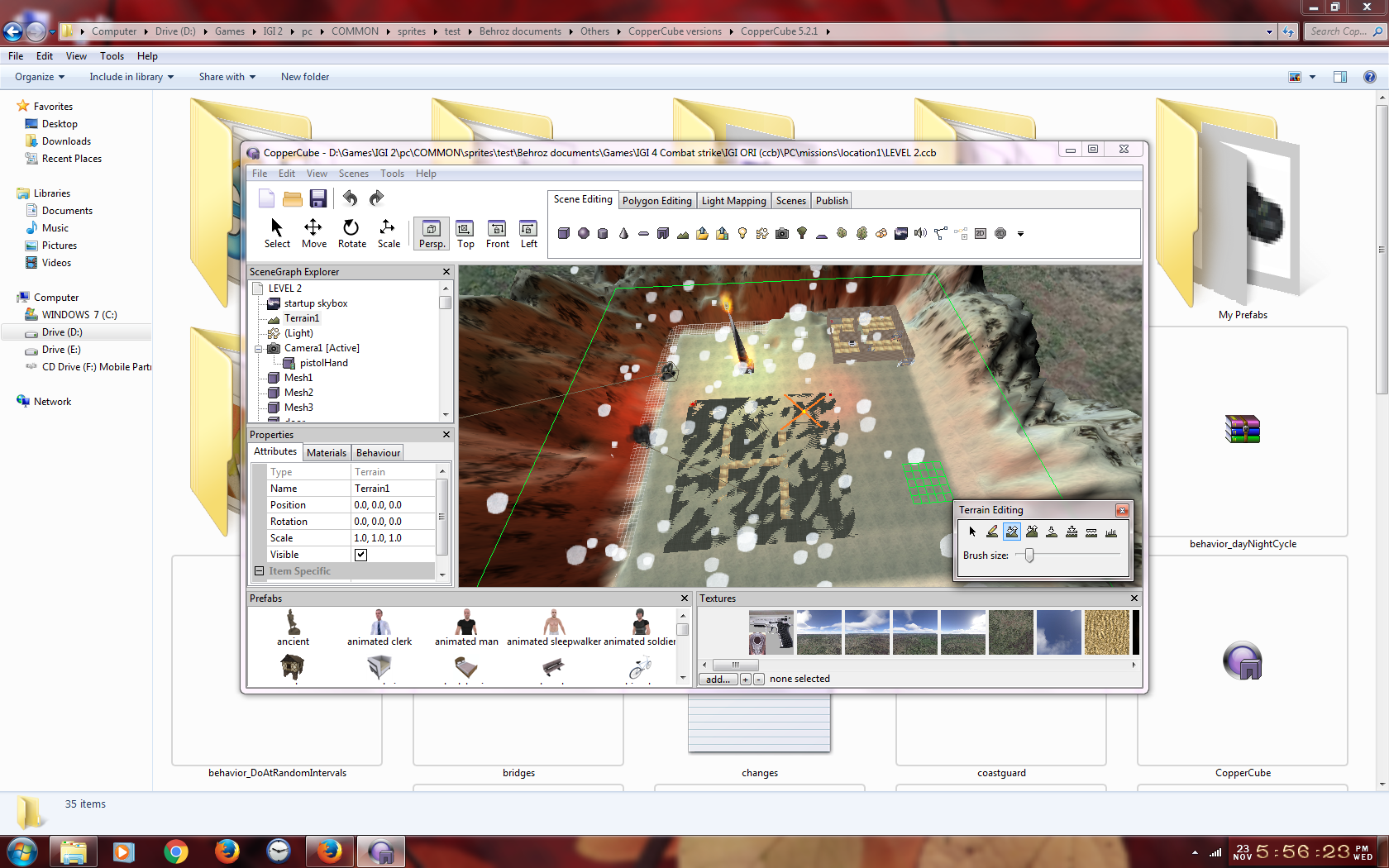Open the Scene Editing tab

(x=583, y=199)
